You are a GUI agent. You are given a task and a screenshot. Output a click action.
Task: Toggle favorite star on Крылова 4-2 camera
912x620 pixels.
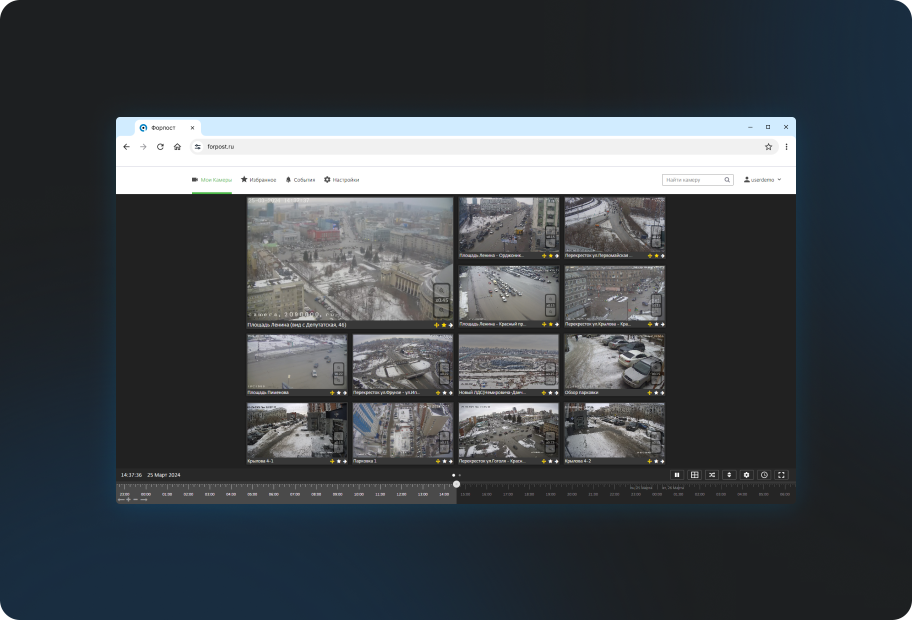point(657,462)
